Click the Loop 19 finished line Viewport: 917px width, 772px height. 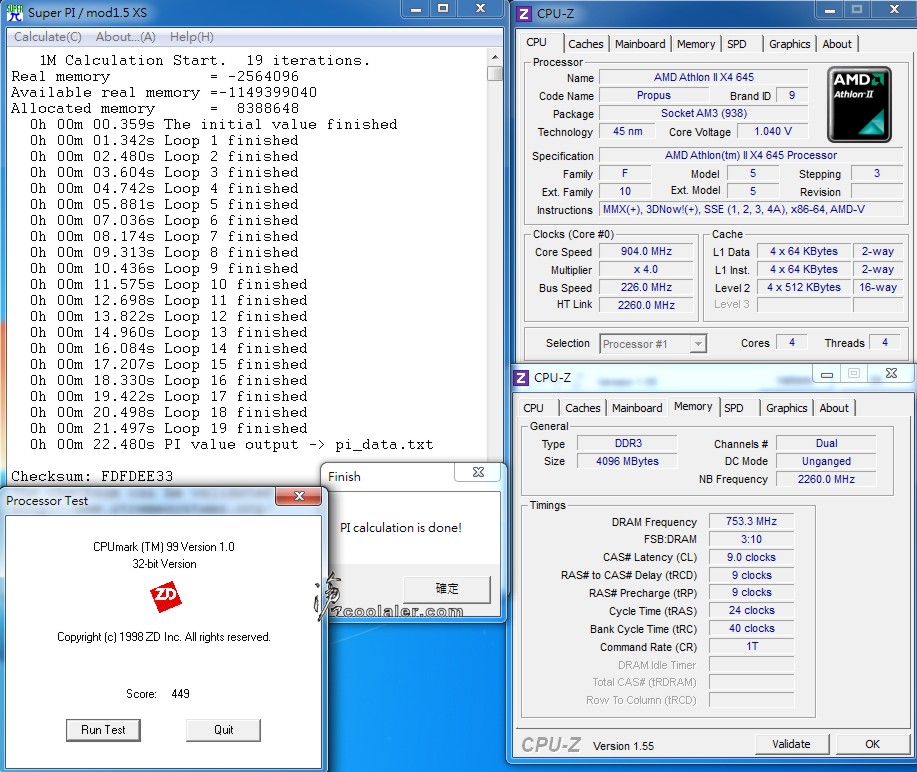(169, 428)
